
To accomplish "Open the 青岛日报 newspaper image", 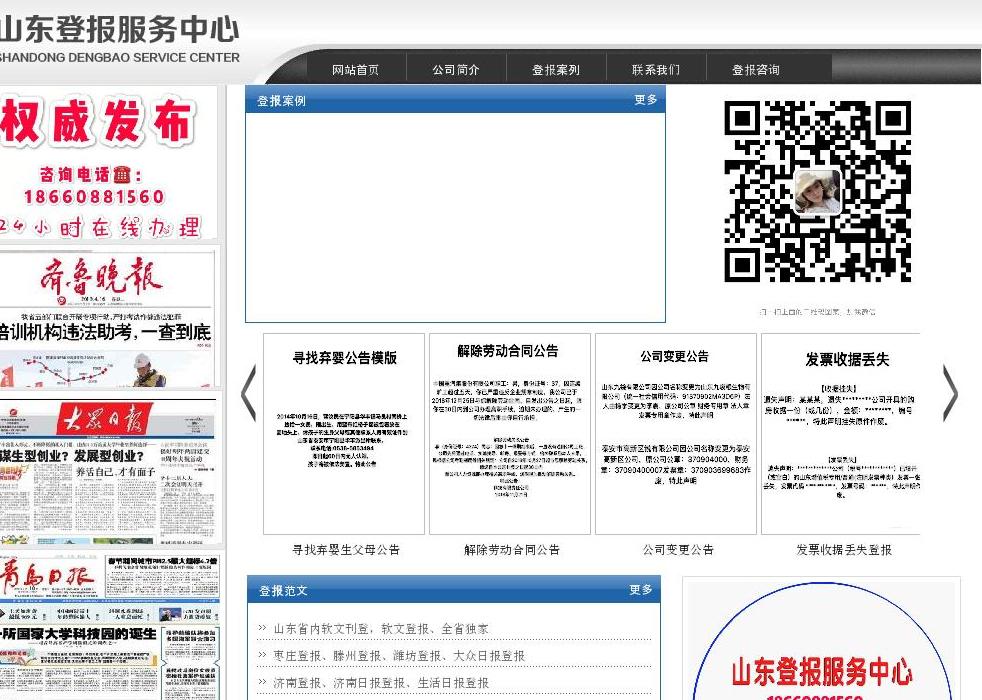I will [x=110, y=626].
